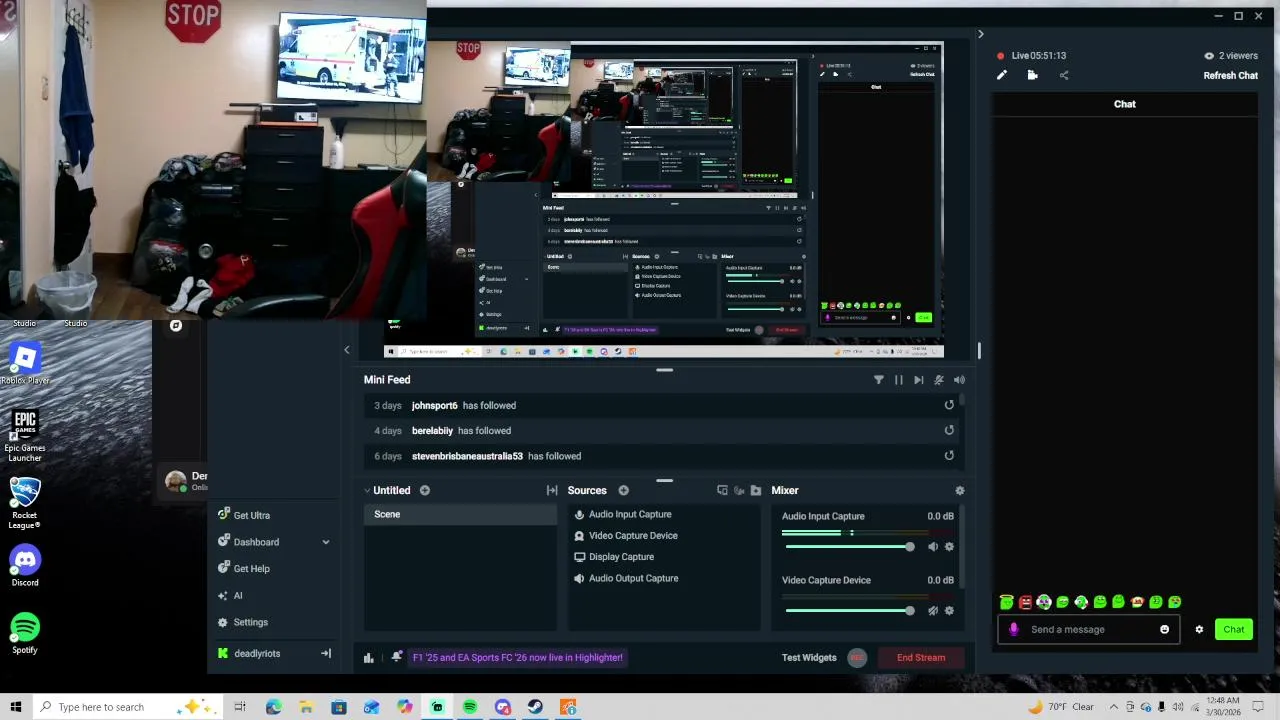Image resolution: width=1280 pixels, height=720 pixels.
Task: Click the End Stream button
Action: pos(920,658)
